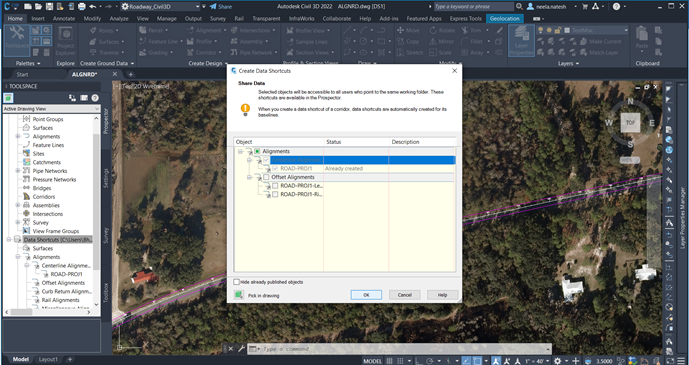This screenshot has width=689, height=365.
Task: Open the Toolspace palette button
Action: [x=17, y=40]
